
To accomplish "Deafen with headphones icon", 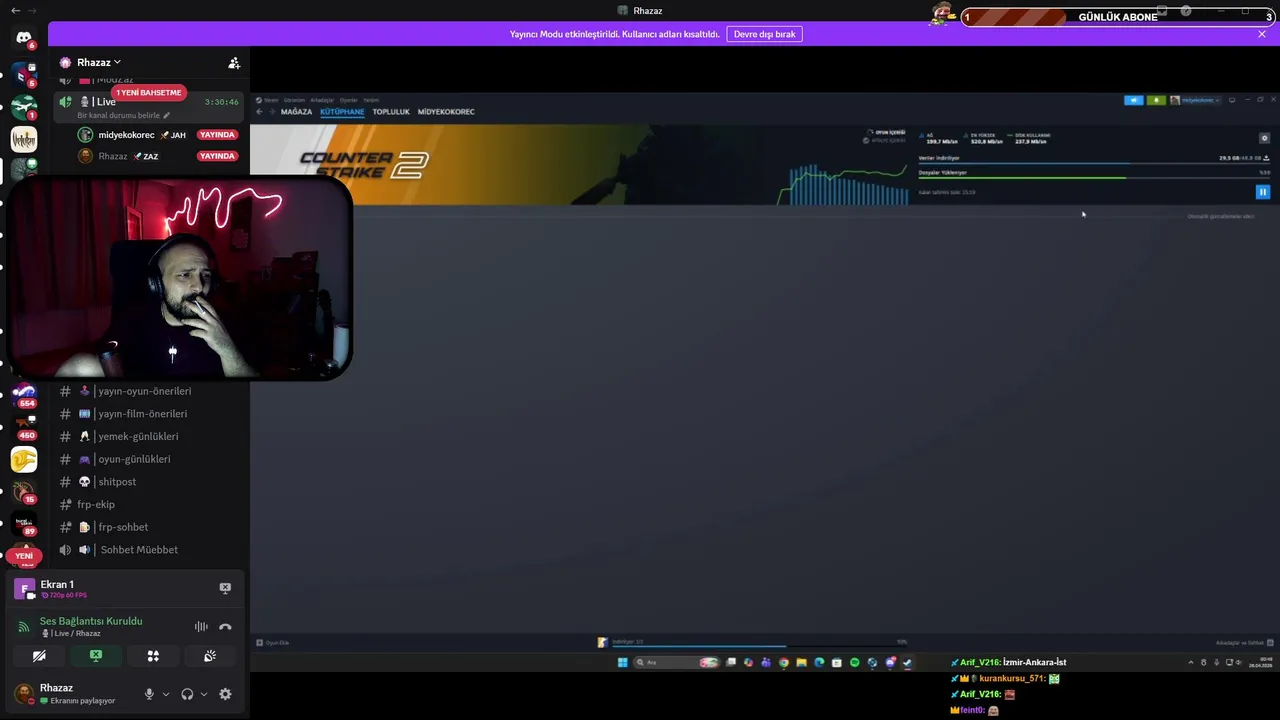I will (187, 694).
